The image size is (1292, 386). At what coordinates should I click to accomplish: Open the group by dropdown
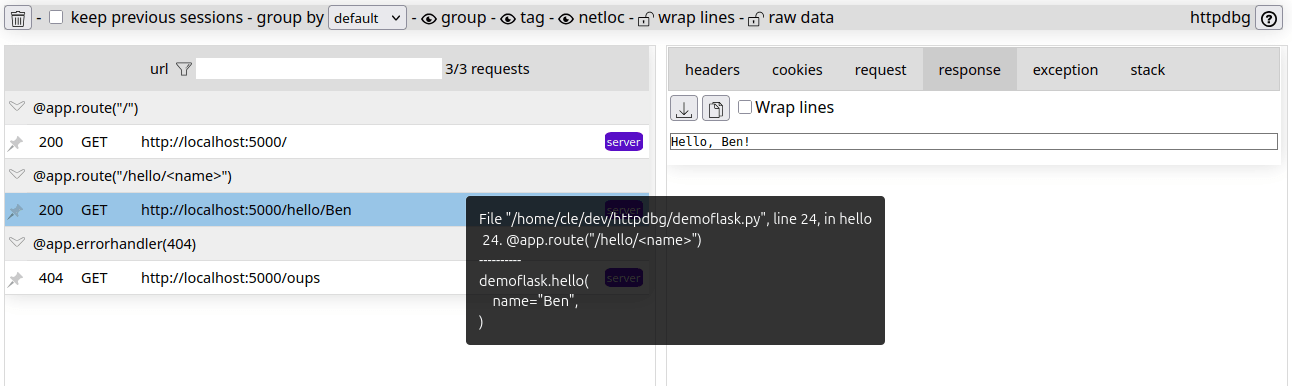point(367,18)
